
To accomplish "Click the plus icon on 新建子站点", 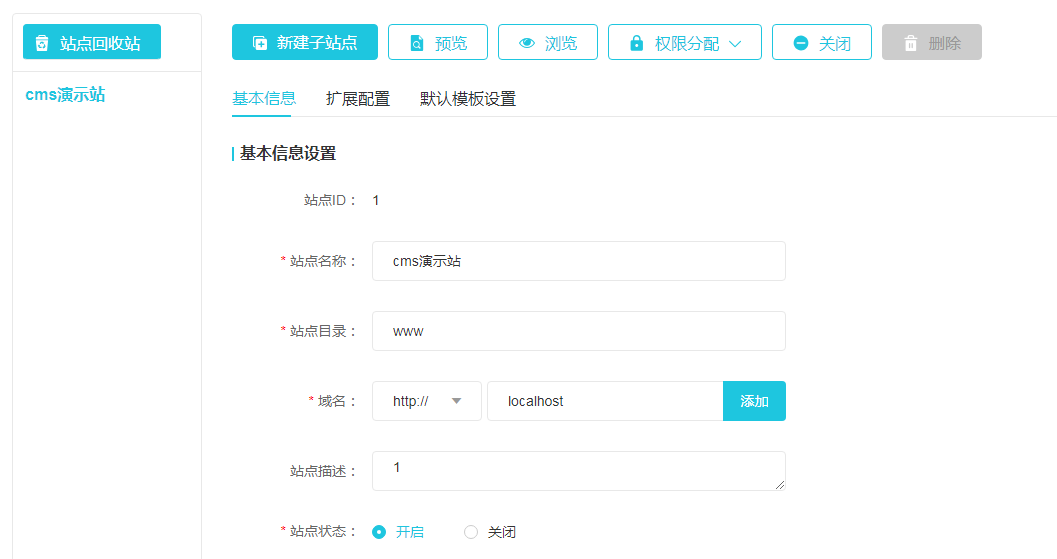I will [x=260, y=43].
